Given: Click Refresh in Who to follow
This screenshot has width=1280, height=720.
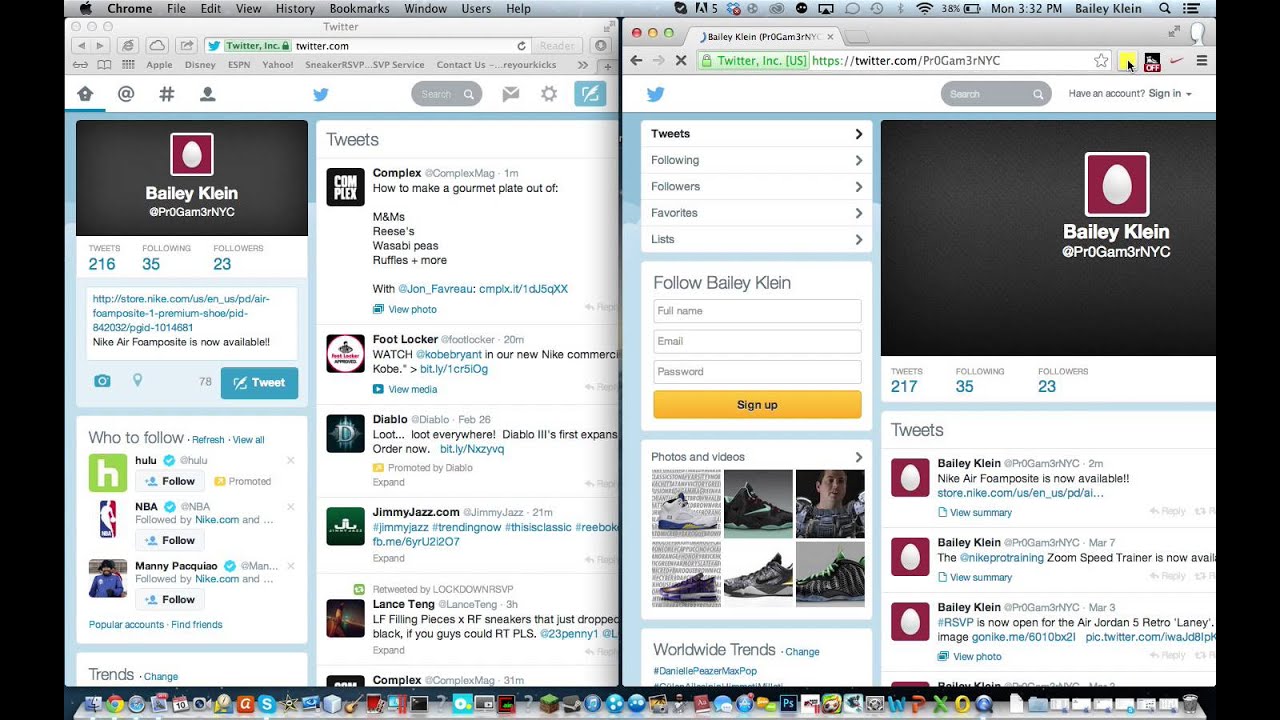Looking at the screenshot, I should click(208, 440).
